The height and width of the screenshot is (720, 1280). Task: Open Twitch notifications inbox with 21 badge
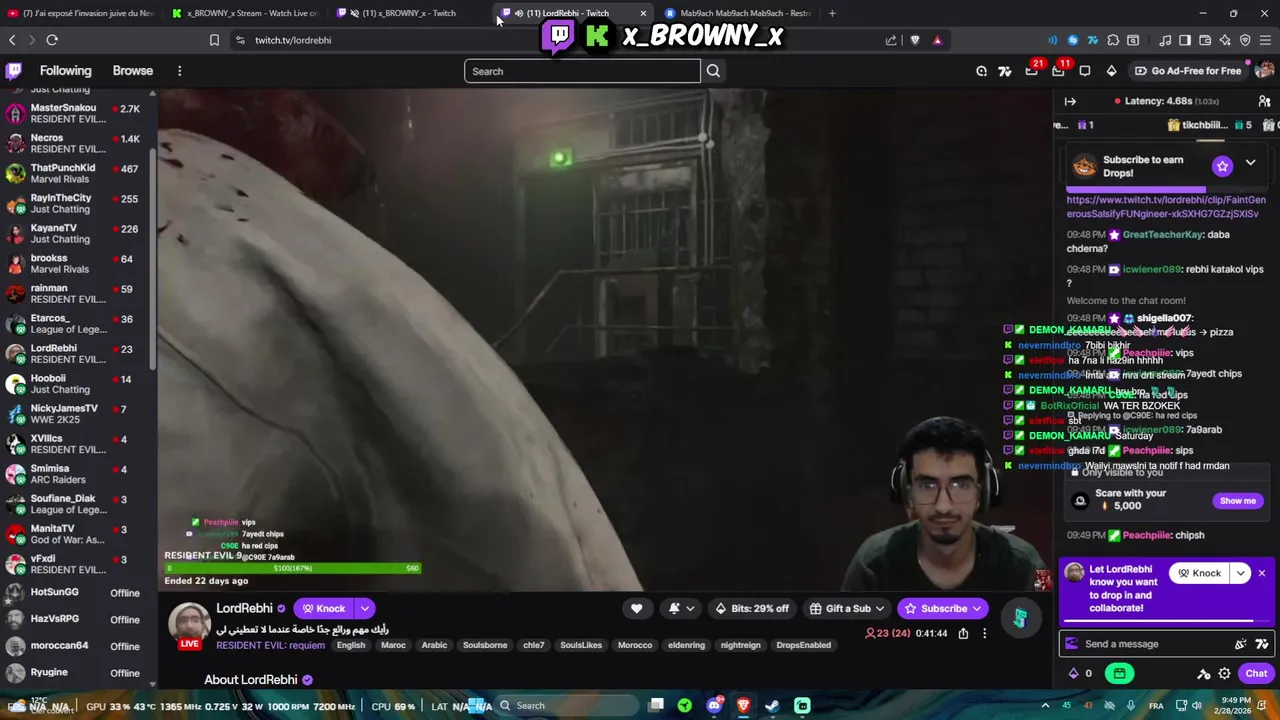point(1032,70)
